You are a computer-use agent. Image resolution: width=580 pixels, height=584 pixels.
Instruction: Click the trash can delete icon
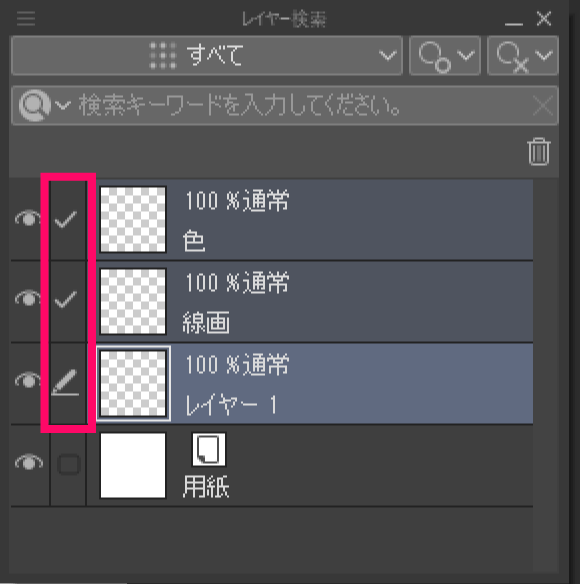[x=539, y=151]
